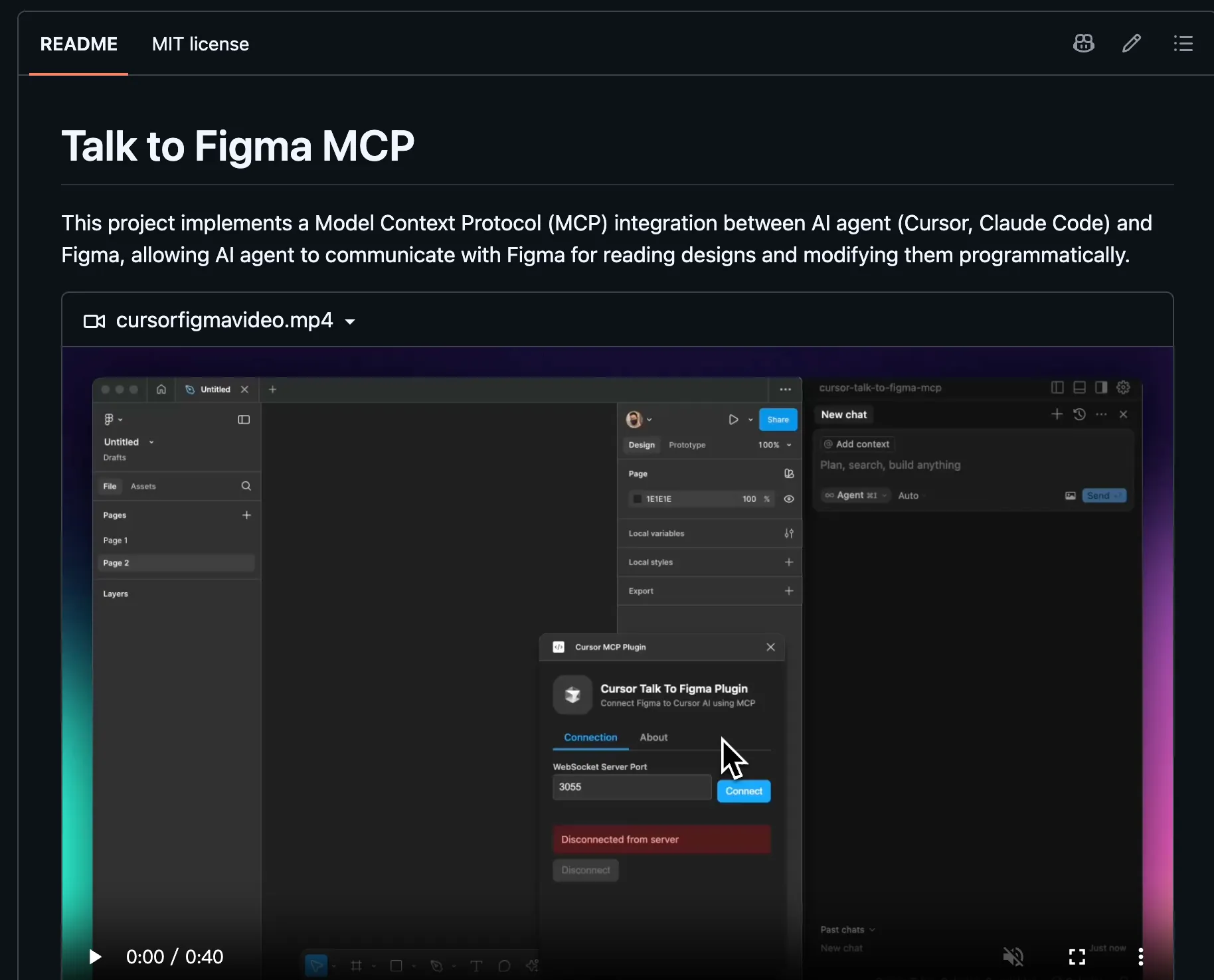Click the 1E1E1E page color swatch
Screen dimensions: 1214x980
coord(638,499)
